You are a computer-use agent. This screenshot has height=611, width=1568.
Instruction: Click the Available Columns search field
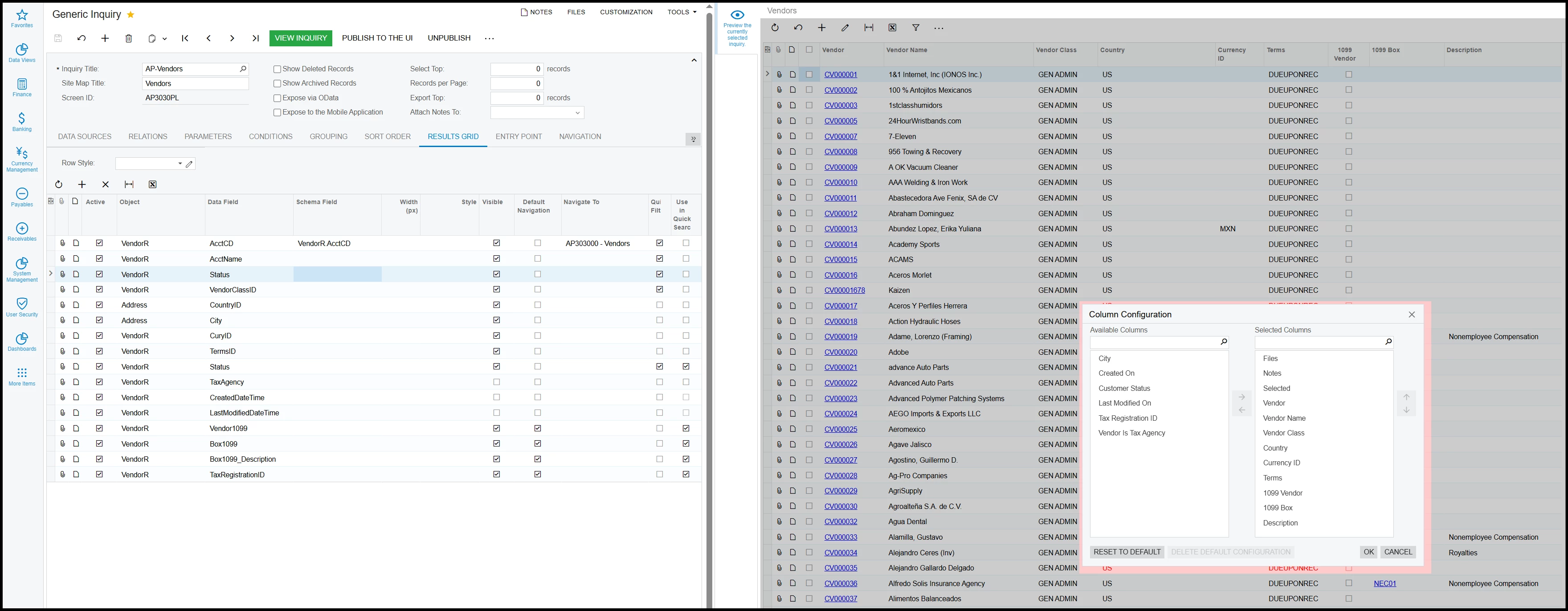1153,342
